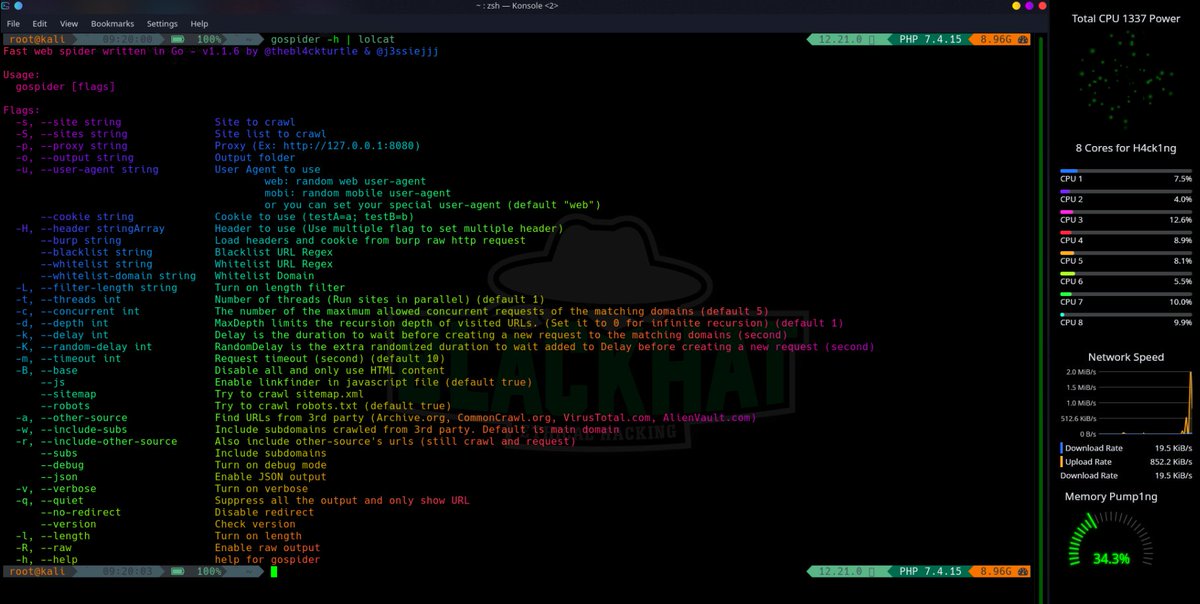Open the Help menu
Image resolution: width=1200 pixels, height=604 pixels.
pyautogui.click(x=199, y=23)
